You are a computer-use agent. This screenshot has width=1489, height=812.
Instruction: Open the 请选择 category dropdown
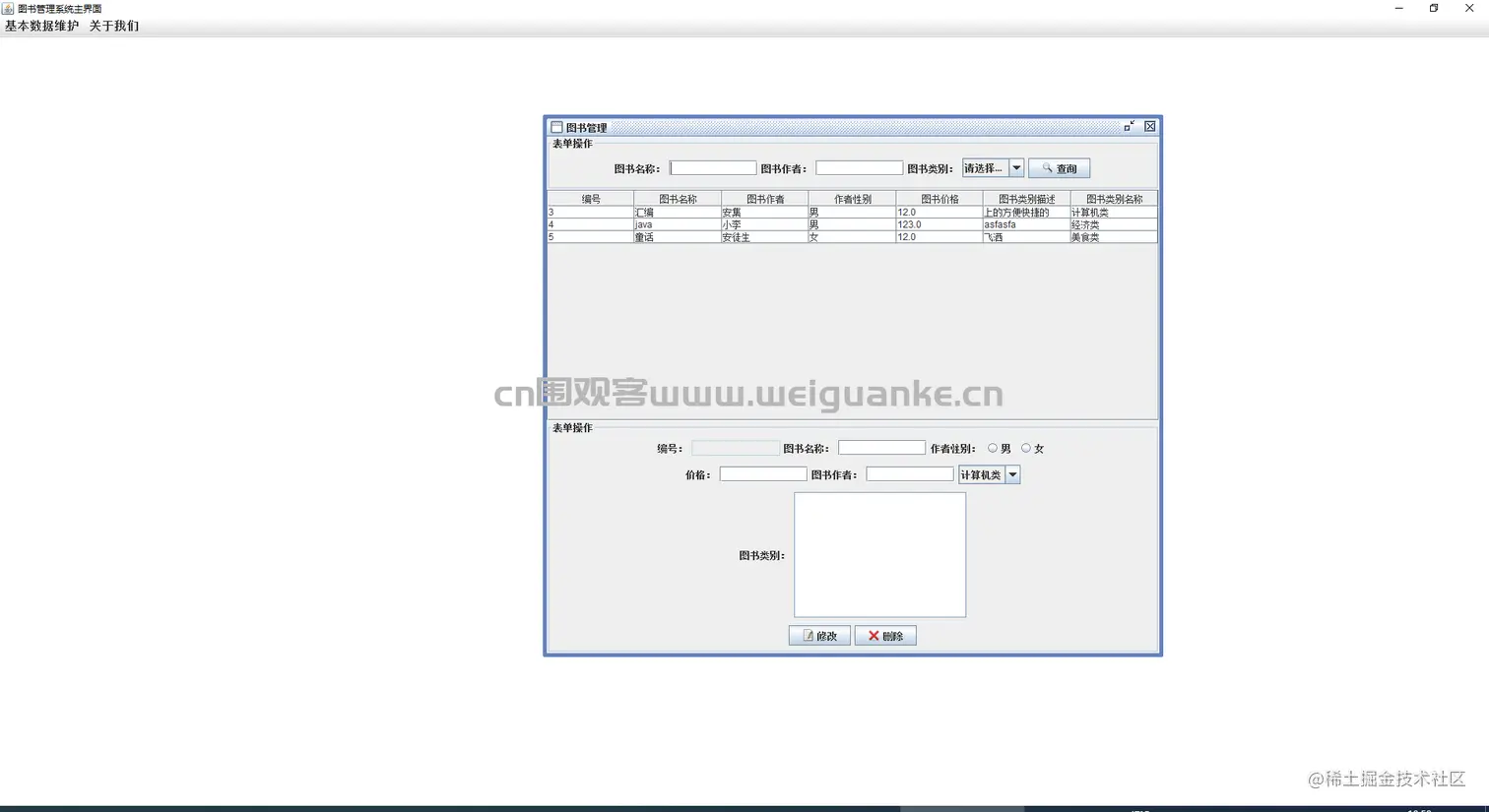(993, 168)
